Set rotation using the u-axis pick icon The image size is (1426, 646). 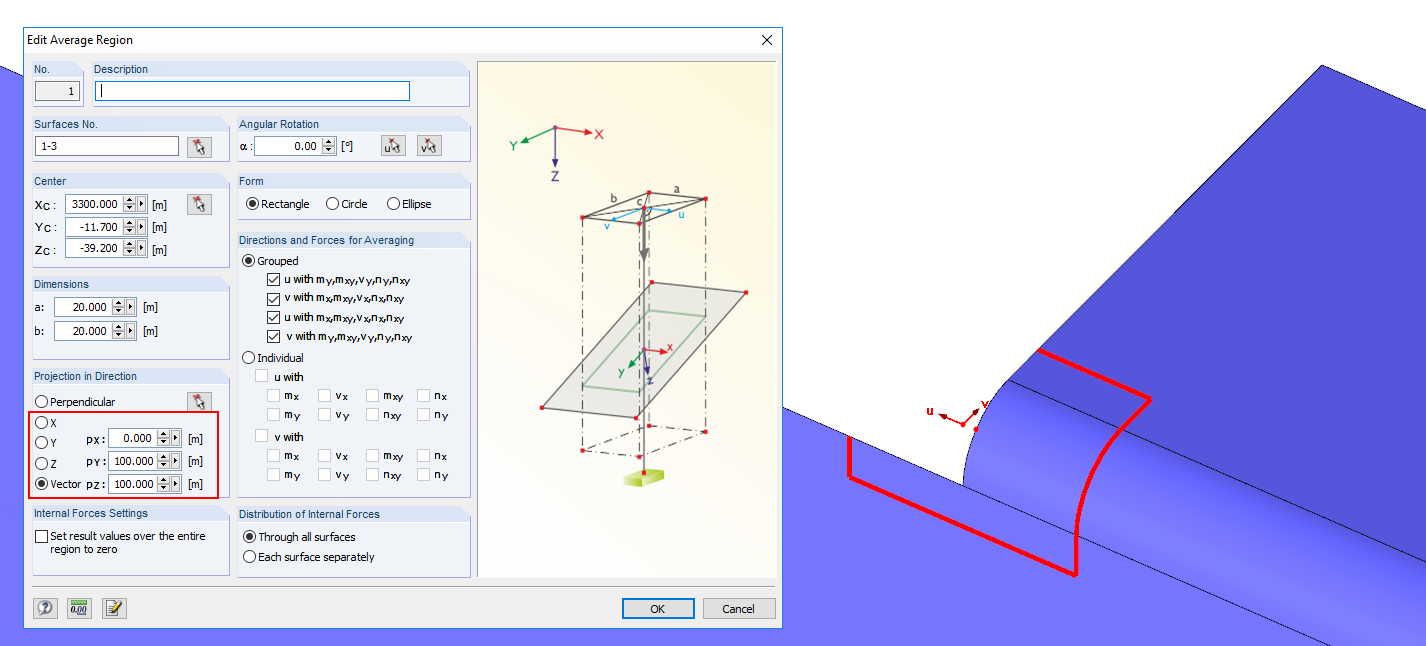pos(392,145)
